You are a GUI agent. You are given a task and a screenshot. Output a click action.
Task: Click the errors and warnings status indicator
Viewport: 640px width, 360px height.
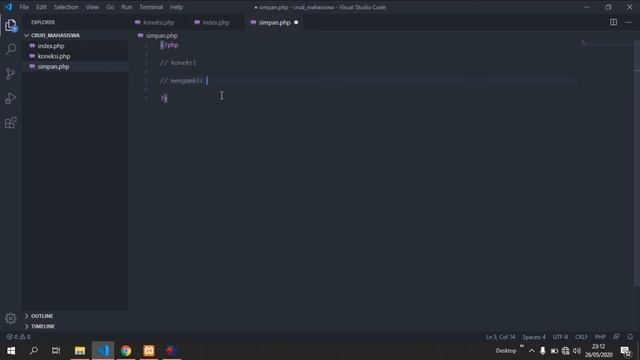[18, 337]
